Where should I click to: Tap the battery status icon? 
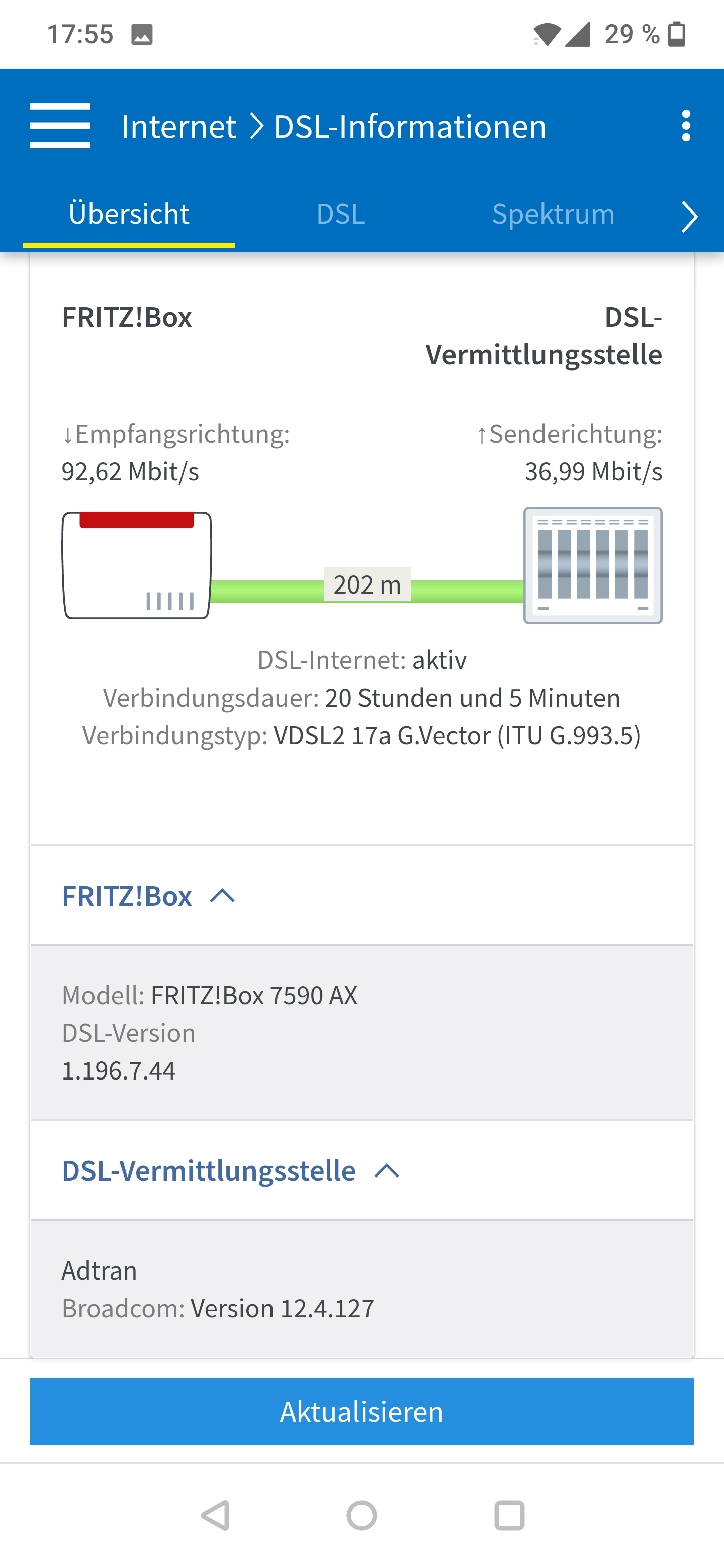tap(677, 35)
